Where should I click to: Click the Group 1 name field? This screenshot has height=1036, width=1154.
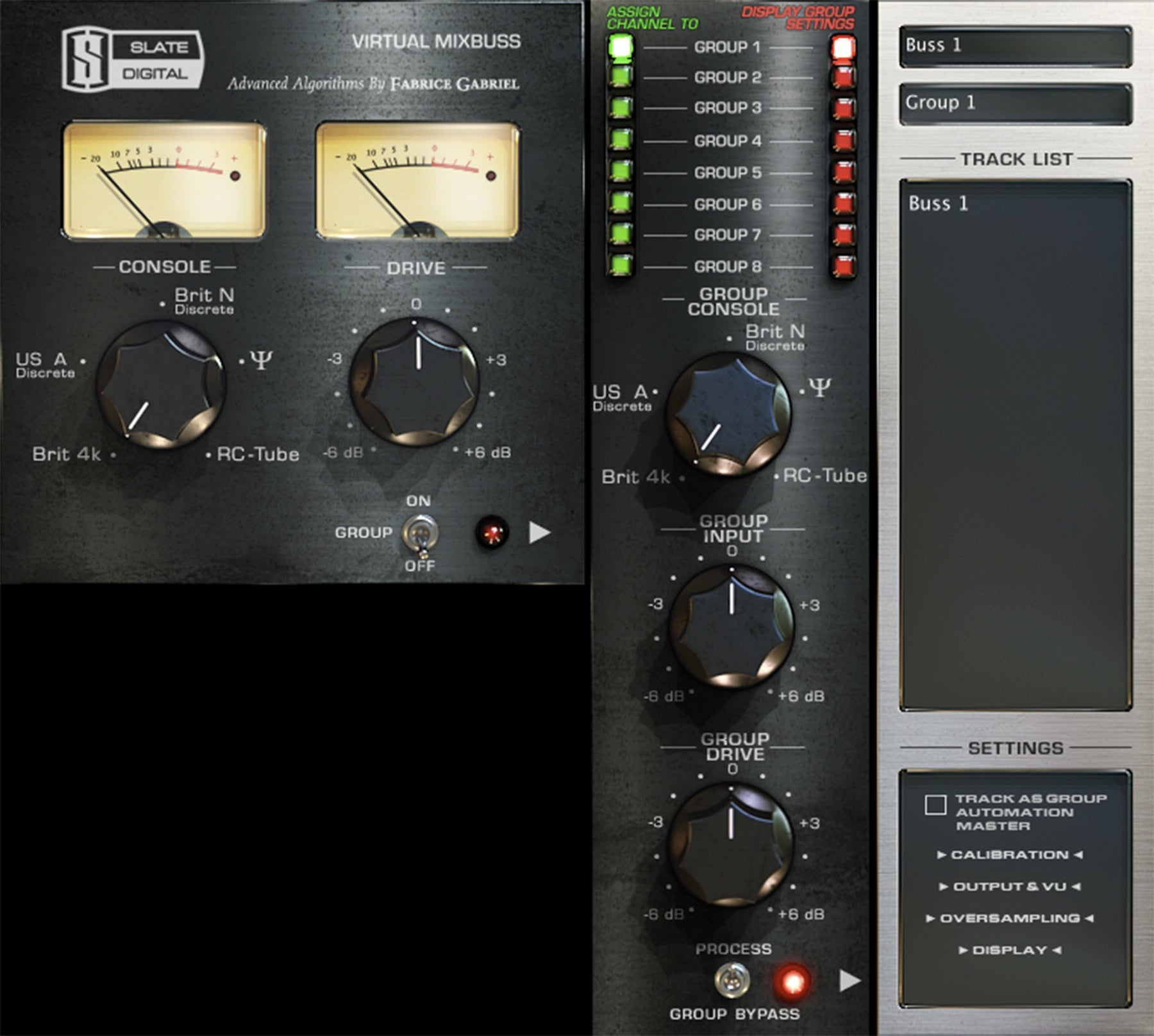[x=1015, y=103]
